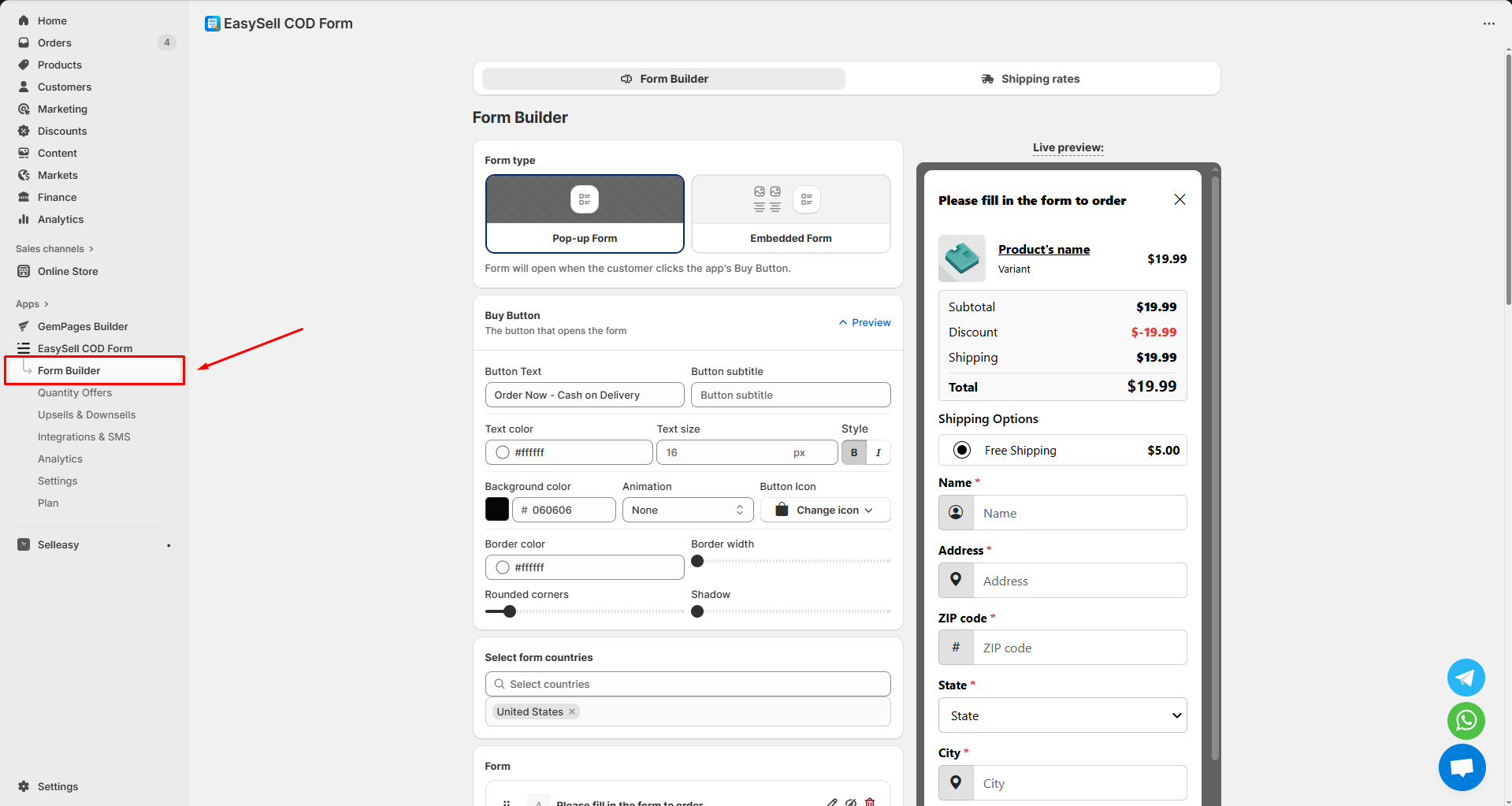The height and width of the screenshot is (806, 1512).
Task: Toggle italic button text style
Action: point(879,452)
